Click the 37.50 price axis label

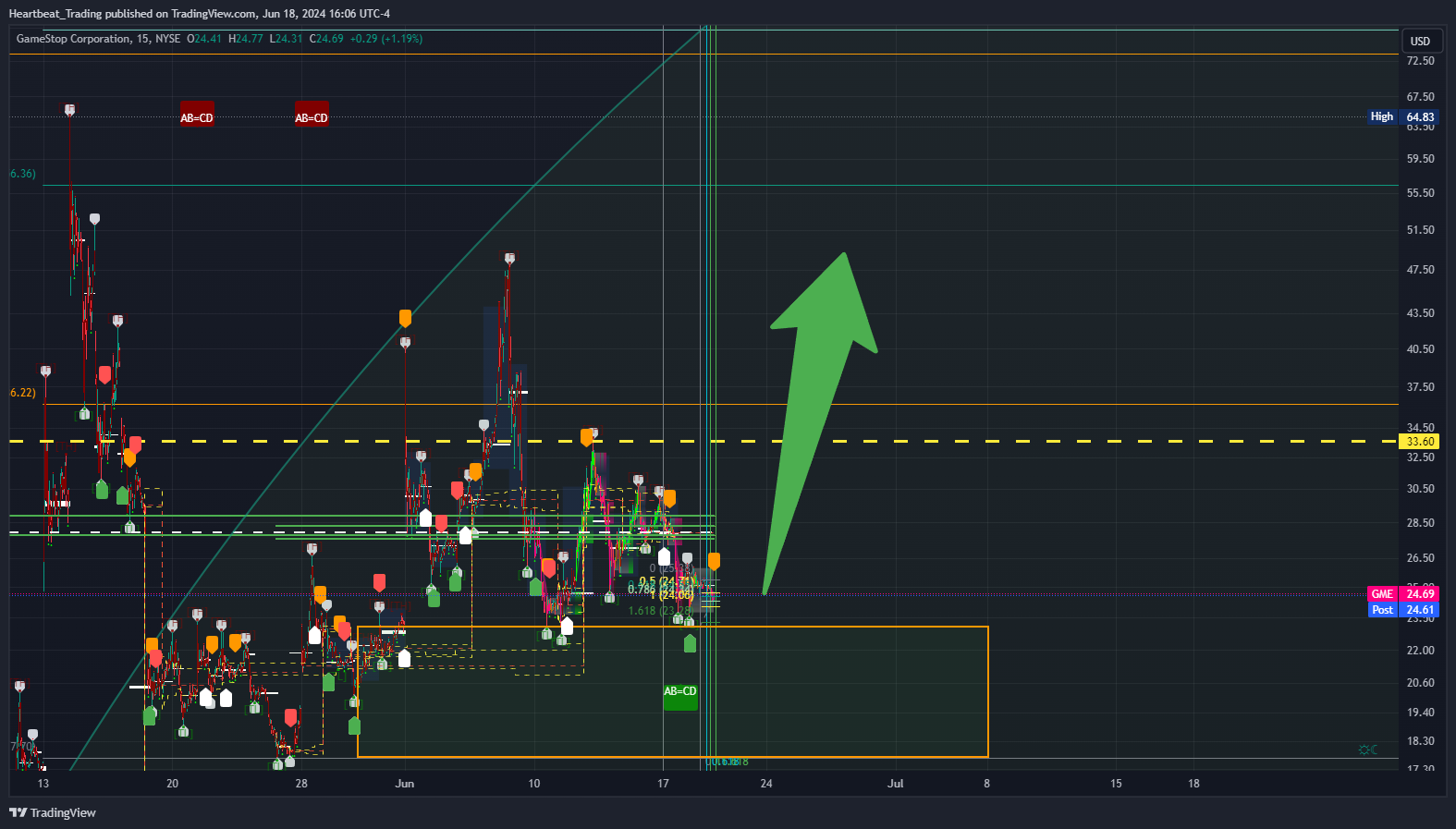tap(1420, 387)
